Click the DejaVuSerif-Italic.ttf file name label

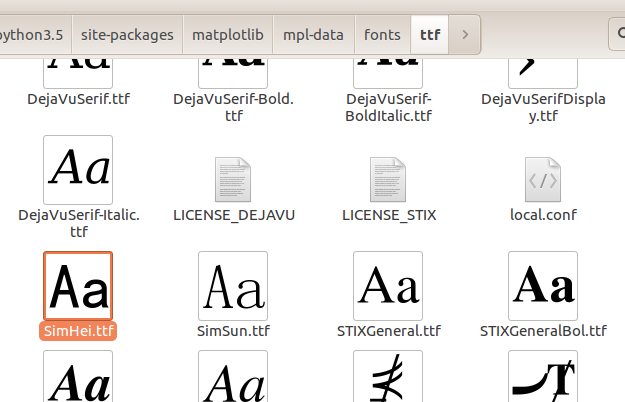coord(79,223)
